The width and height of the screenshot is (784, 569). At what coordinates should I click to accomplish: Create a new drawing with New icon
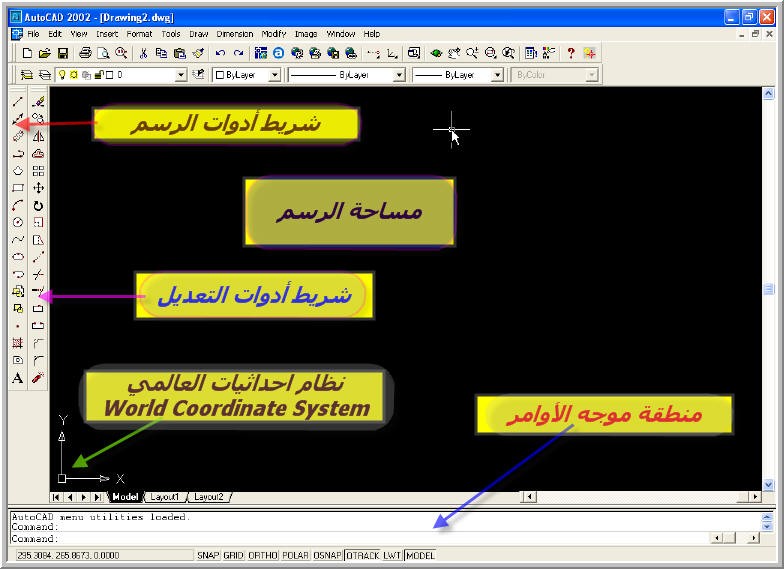[x=28, y=53]
